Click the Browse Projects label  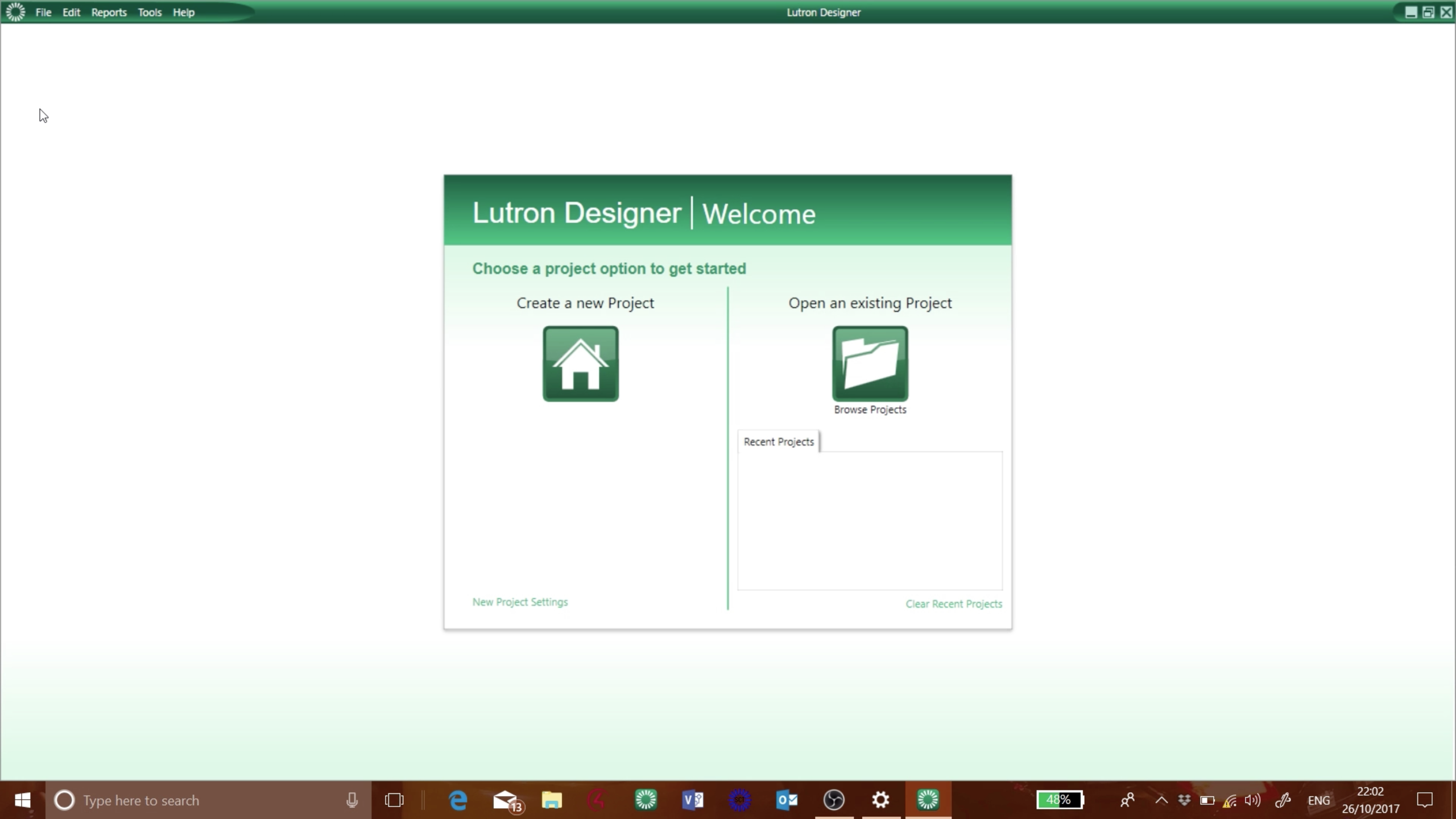pos(870,409)
